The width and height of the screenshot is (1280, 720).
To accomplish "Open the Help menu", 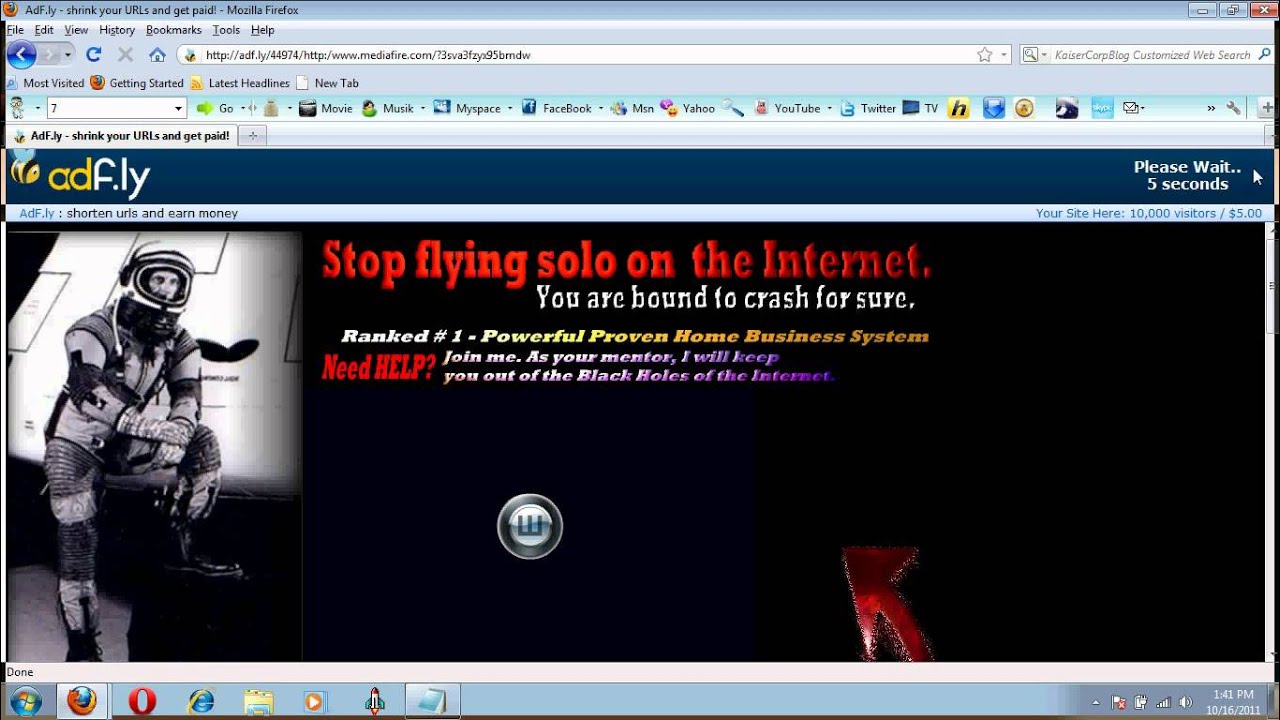I will pyautogui.click(x=262, y=30).
